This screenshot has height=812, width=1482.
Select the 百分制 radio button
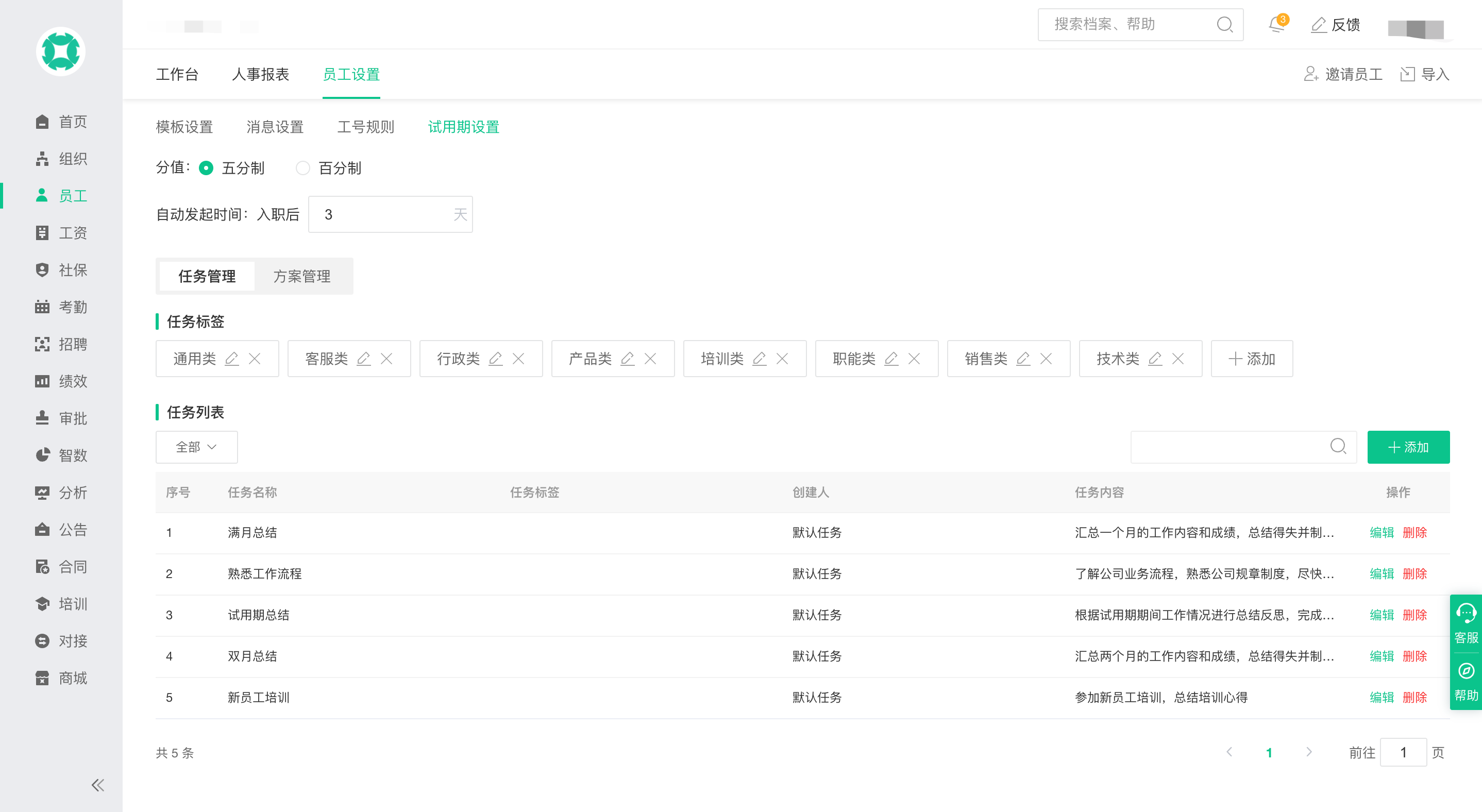click(302, 168)
